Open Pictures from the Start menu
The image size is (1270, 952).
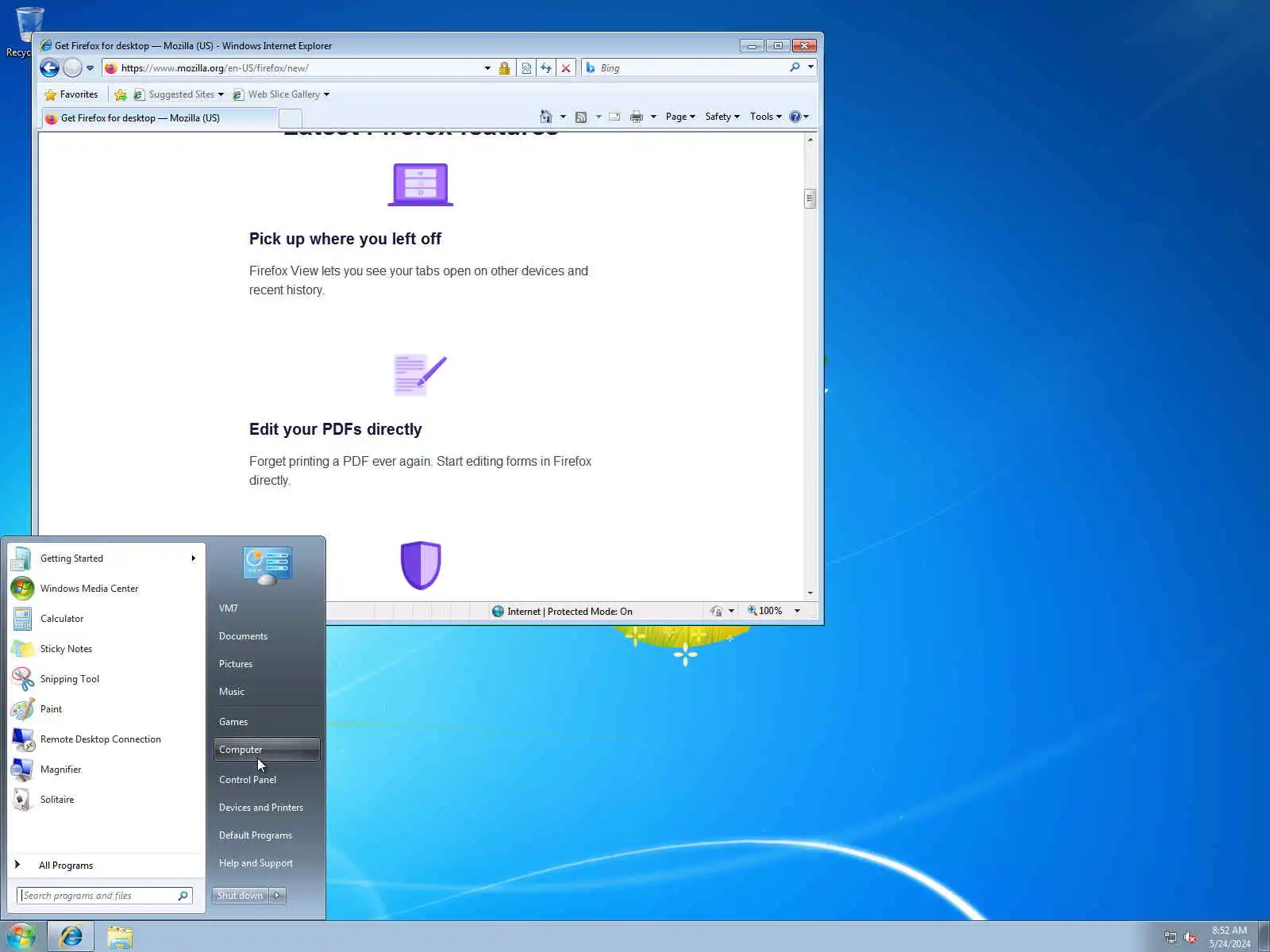(267, 664)
